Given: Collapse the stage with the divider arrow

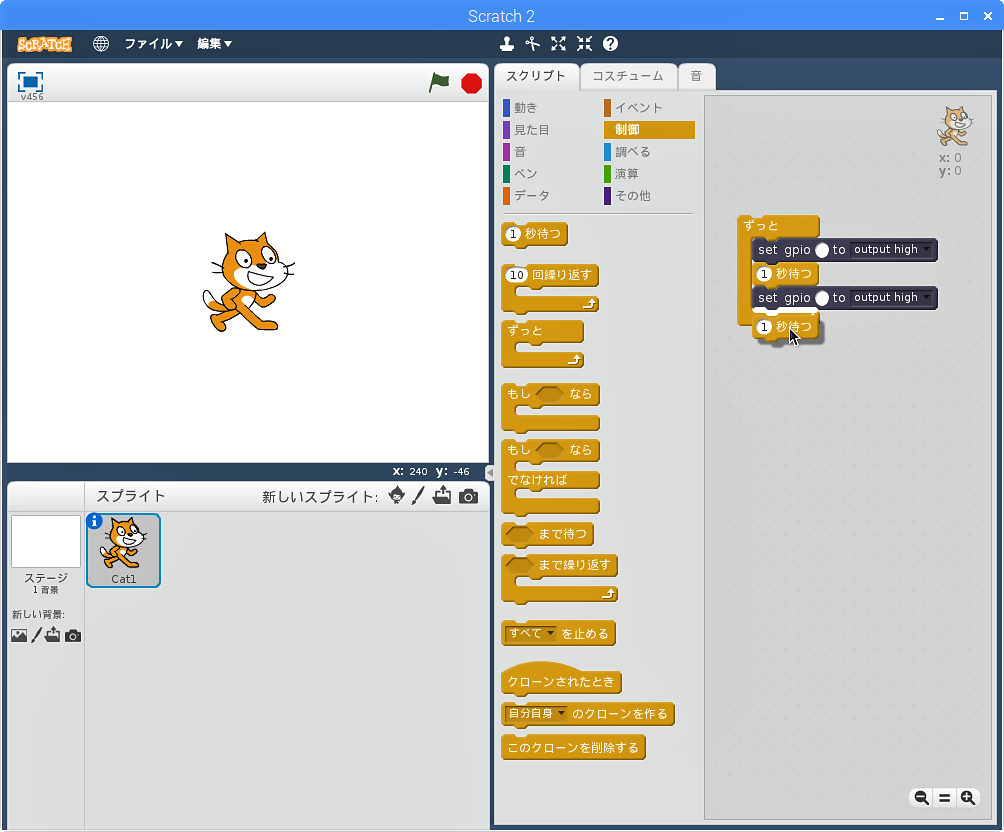Looking at the screenshot, I should coord(490,473).
